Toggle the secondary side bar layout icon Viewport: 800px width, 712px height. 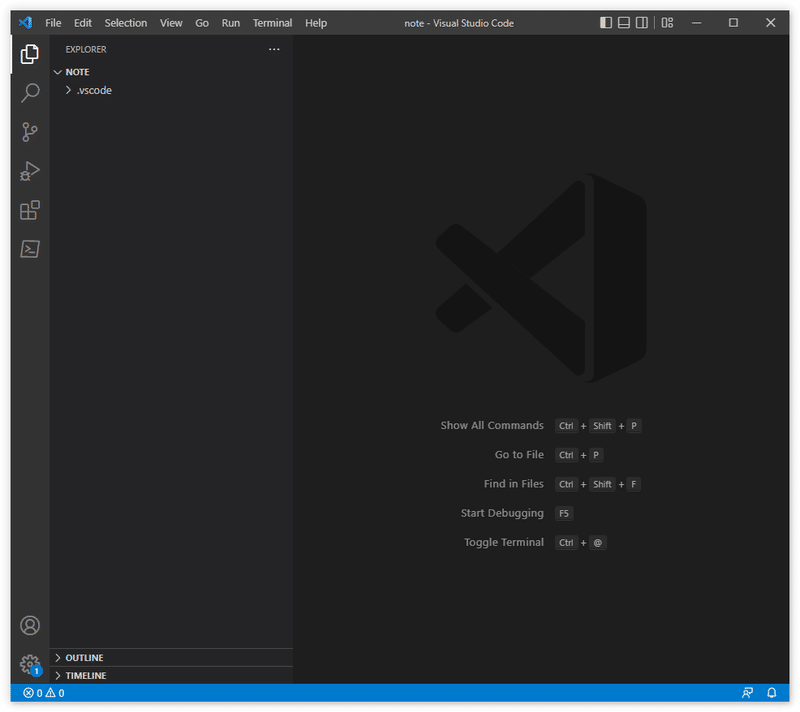tap(642, 23)
